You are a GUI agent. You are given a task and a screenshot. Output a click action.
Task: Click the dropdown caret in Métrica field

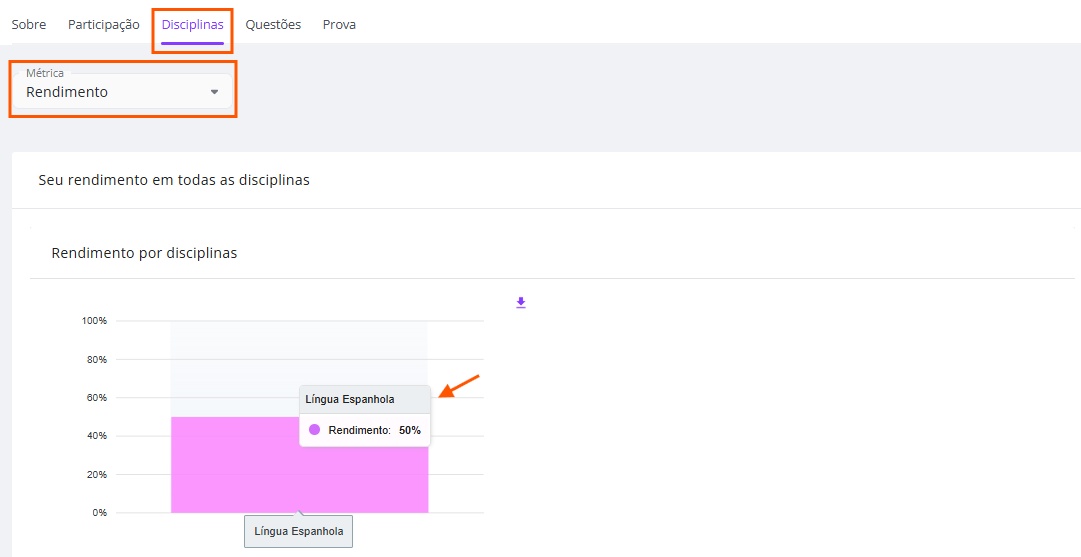214,92
